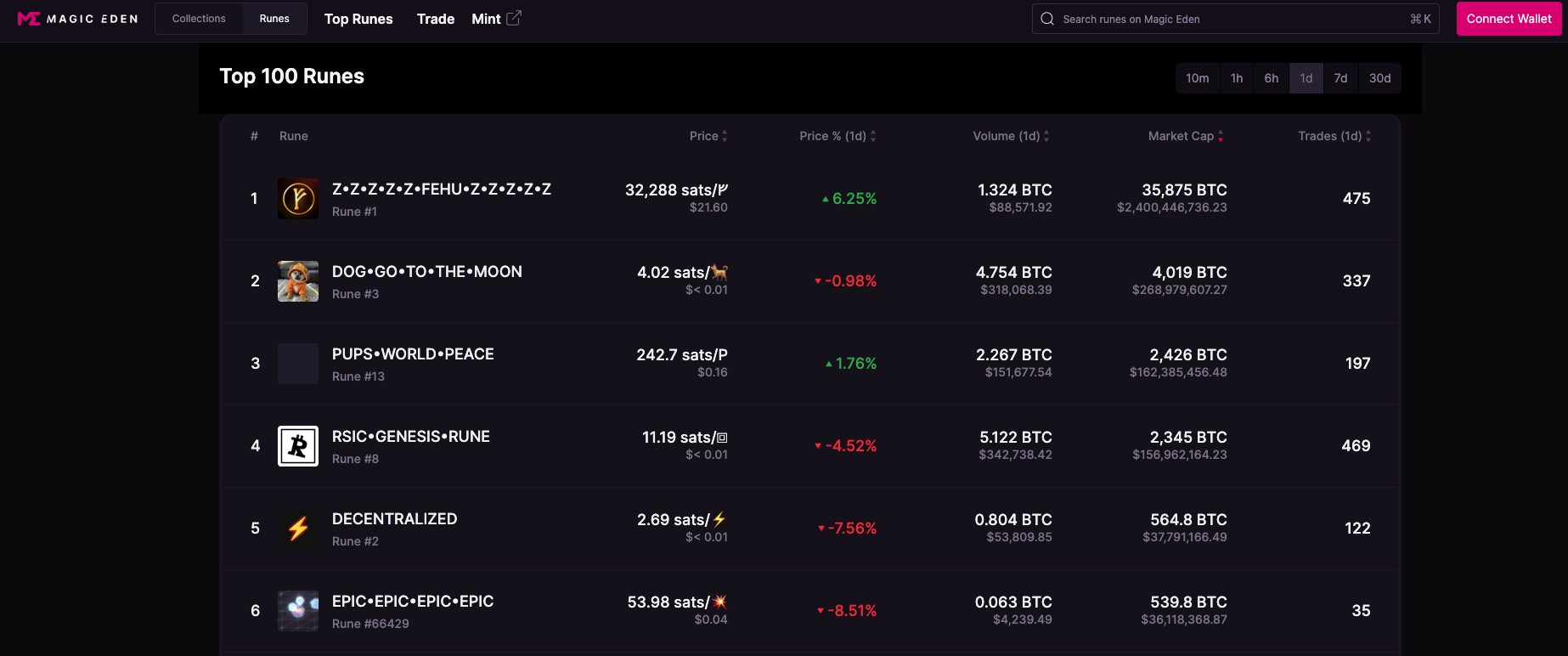Click the PUPS•WORLD•PEACE placeholder icon
The width and height of the screenshot is (1568, 656).
coord(298,364)
